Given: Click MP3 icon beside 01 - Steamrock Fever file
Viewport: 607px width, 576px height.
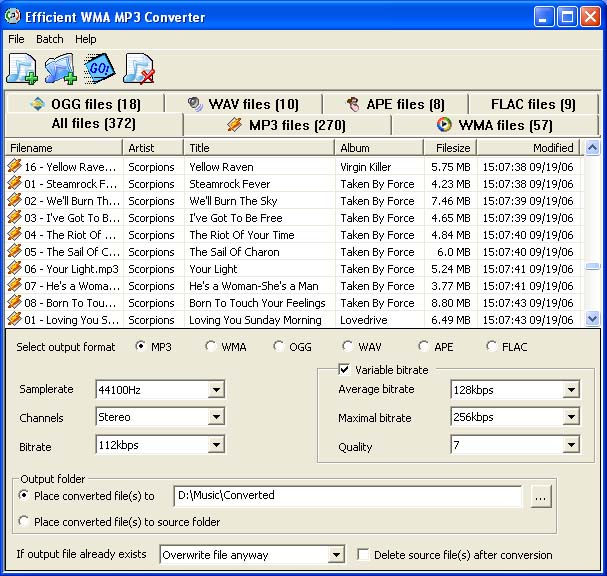Looking at the screenshot, I should tap(14, 183).
